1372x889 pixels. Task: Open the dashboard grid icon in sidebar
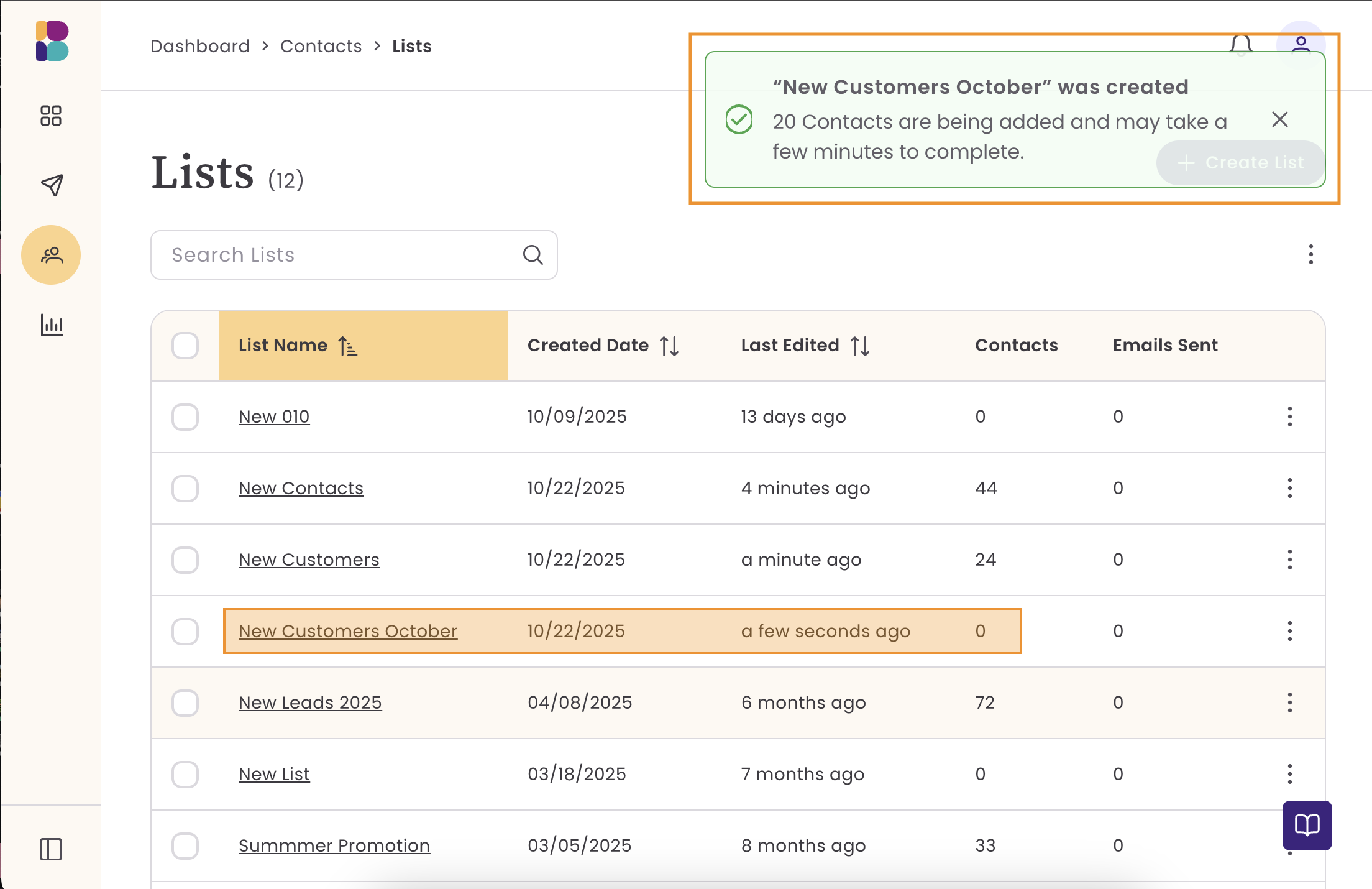point(51,116)
